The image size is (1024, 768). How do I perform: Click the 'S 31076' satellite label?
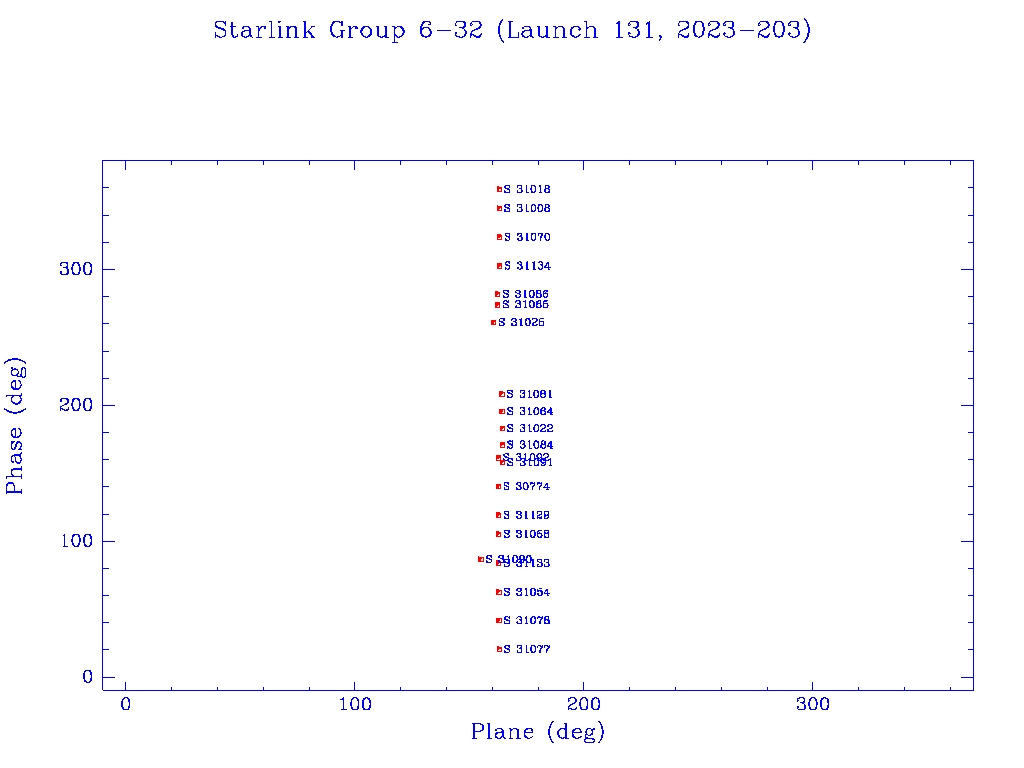pos(526,620)
